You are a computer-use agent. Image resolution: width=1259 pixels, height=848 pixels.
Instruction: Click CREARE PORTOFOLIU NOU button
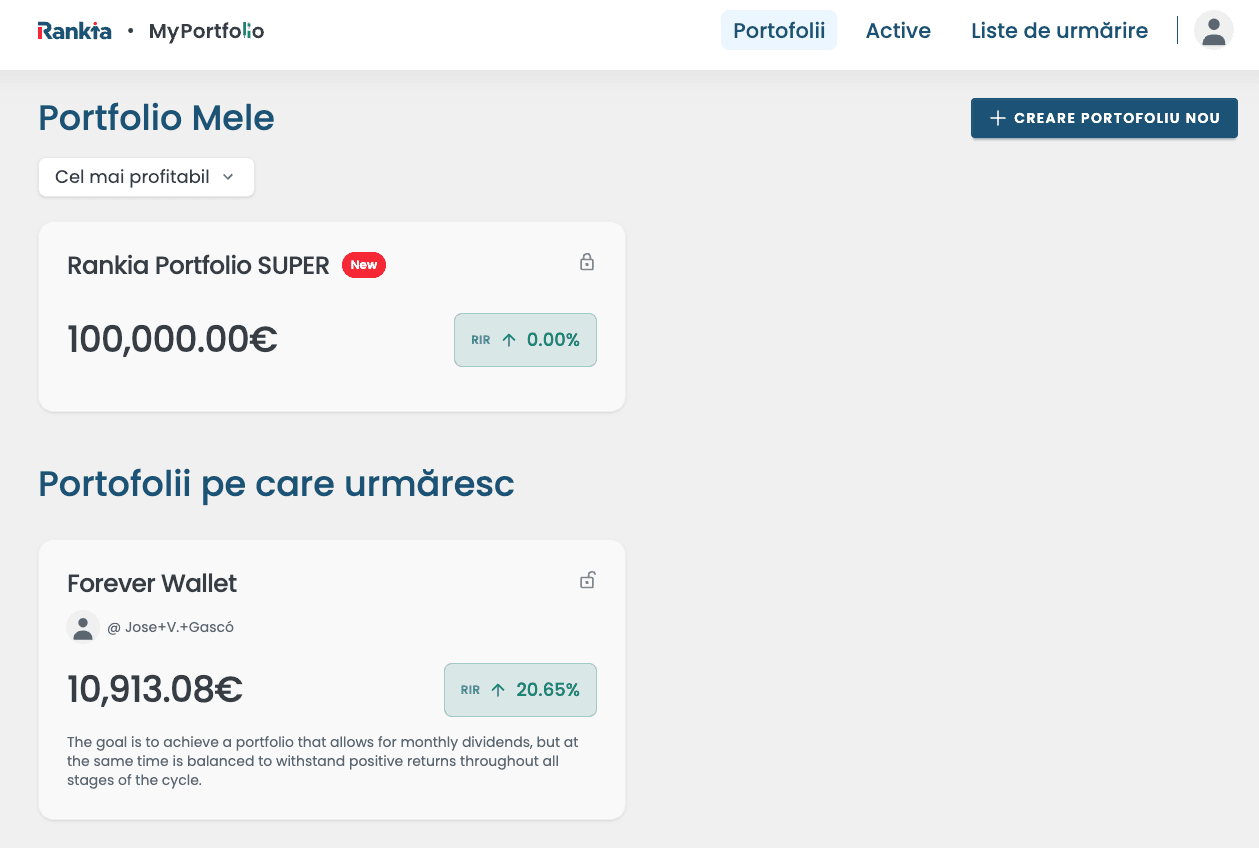pos(1104,118)
